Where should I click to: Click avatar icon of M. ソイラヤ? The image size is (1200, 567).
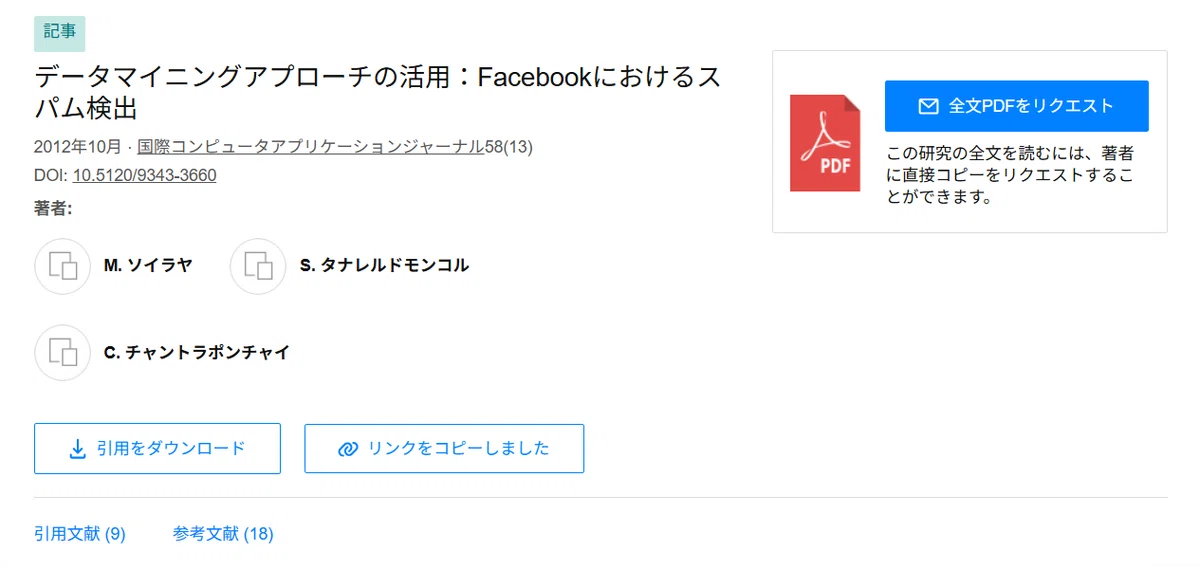[63, 266]
